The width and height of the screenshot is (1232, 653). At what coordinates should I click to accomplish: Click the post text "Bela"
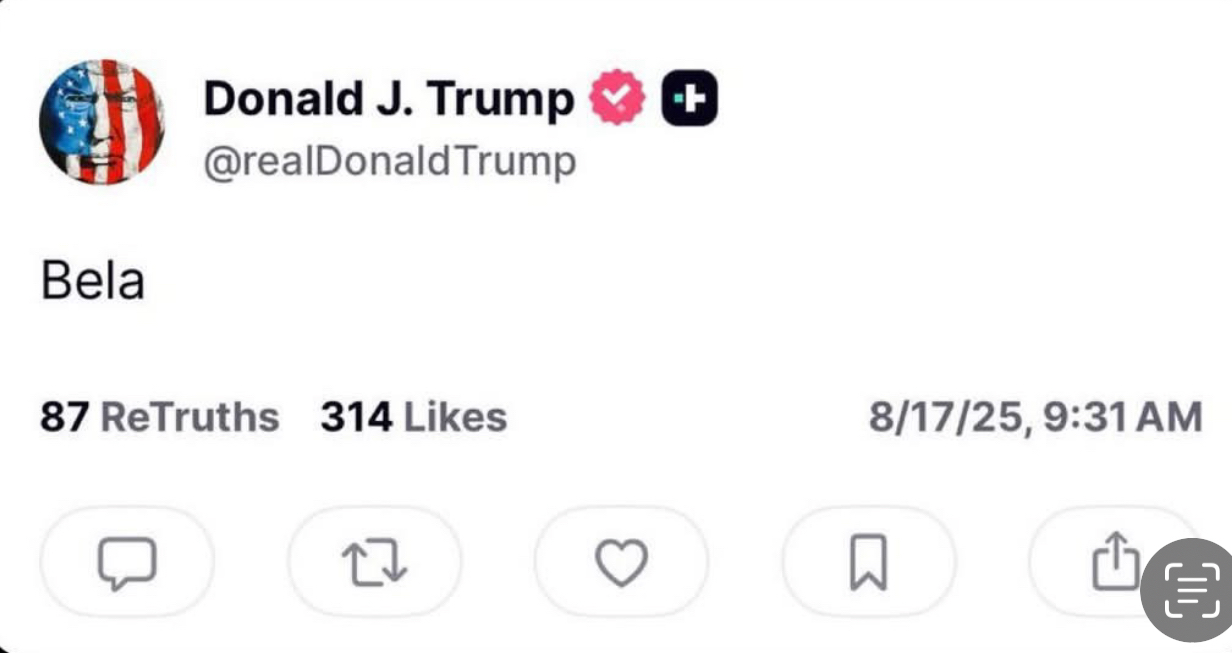pyautogui.click(x=93, y=281)
